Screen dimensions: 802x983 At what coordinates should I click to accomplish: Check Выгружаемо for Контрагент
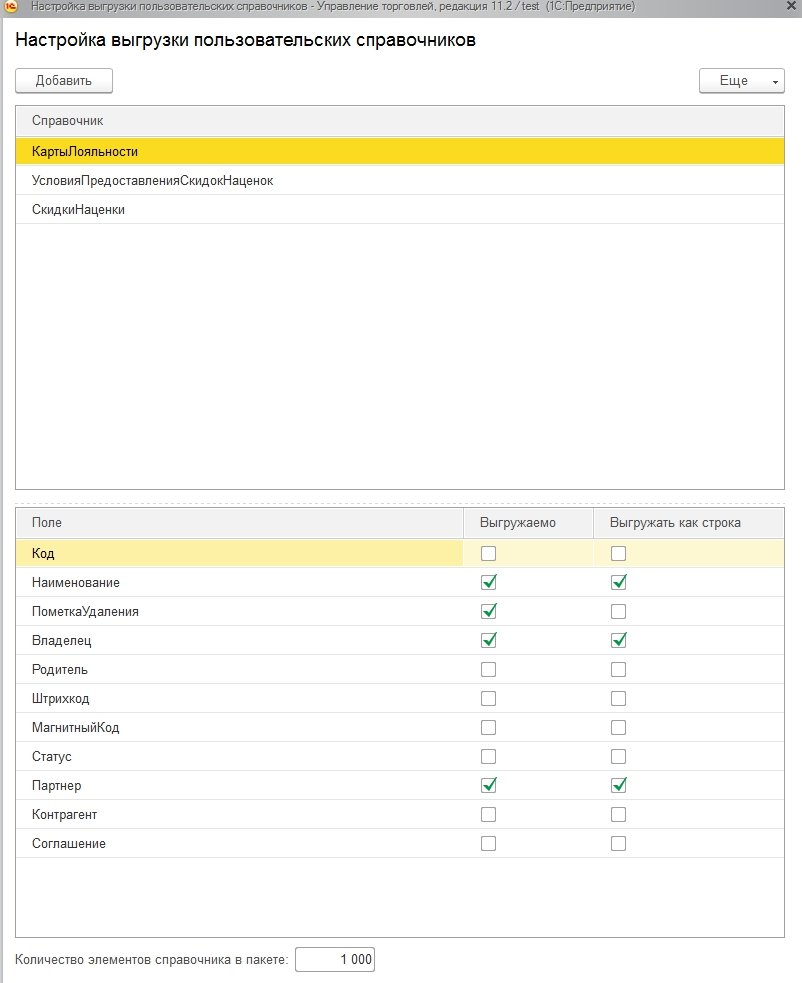pyautogui.click(x=488, y=814)
